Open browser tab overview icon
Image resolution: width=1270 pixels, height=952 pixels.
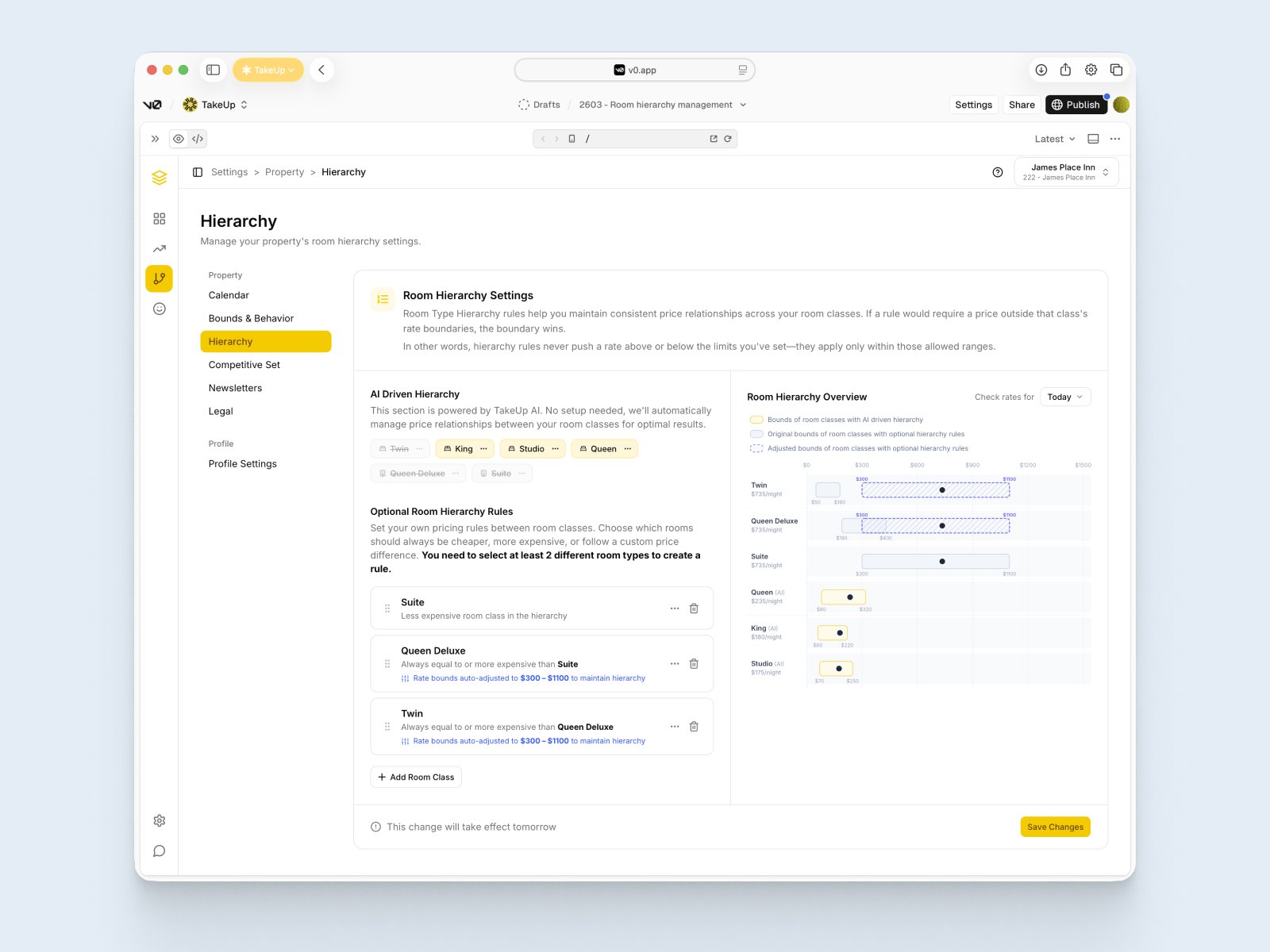coord(1116,70)
